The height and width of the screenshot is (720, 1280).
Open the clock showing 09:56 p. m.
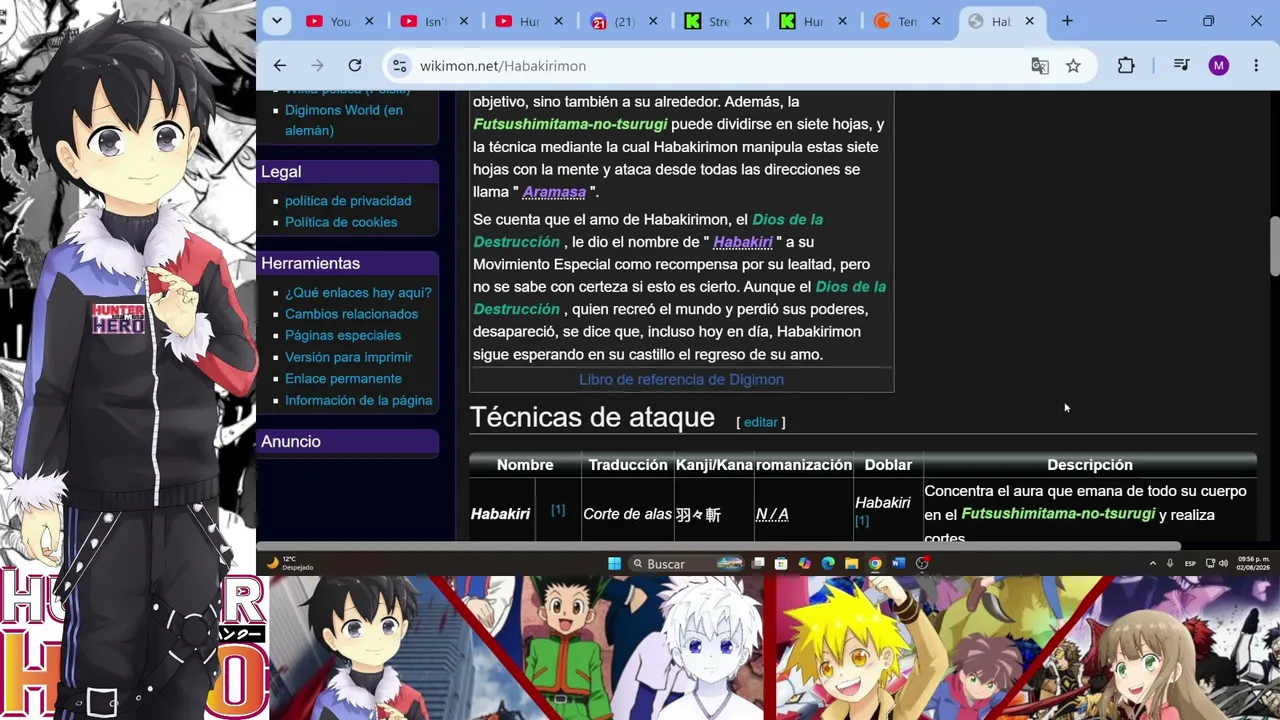(x=1253, y=564)
